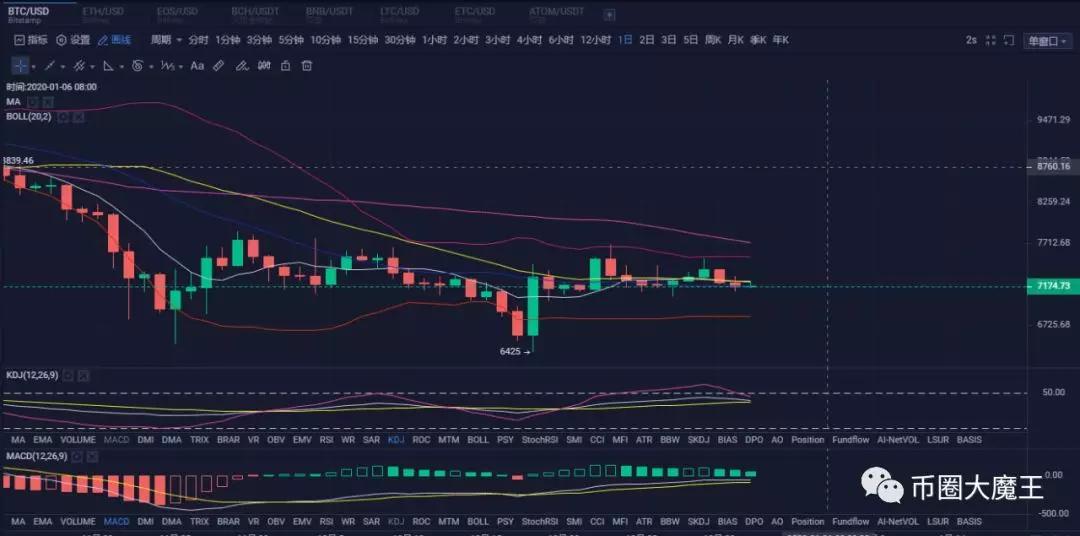Select the Elliott wave drawing tool
The image size is (1080, 536).
166,66
